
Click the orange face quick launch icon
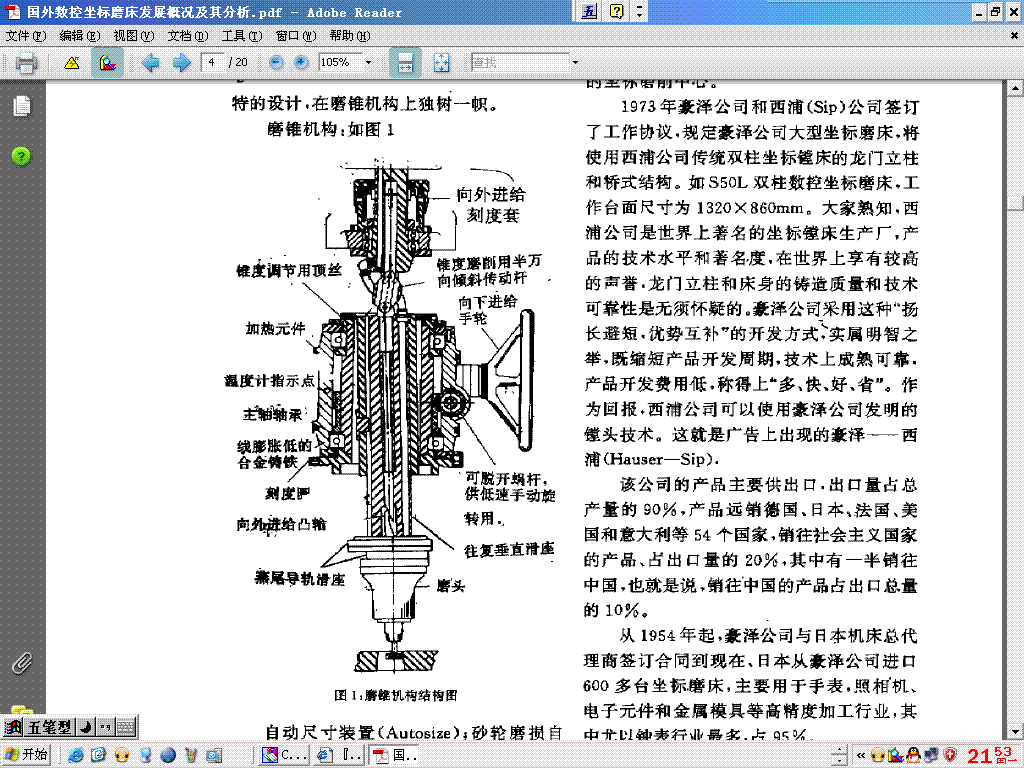coord(122,755)
